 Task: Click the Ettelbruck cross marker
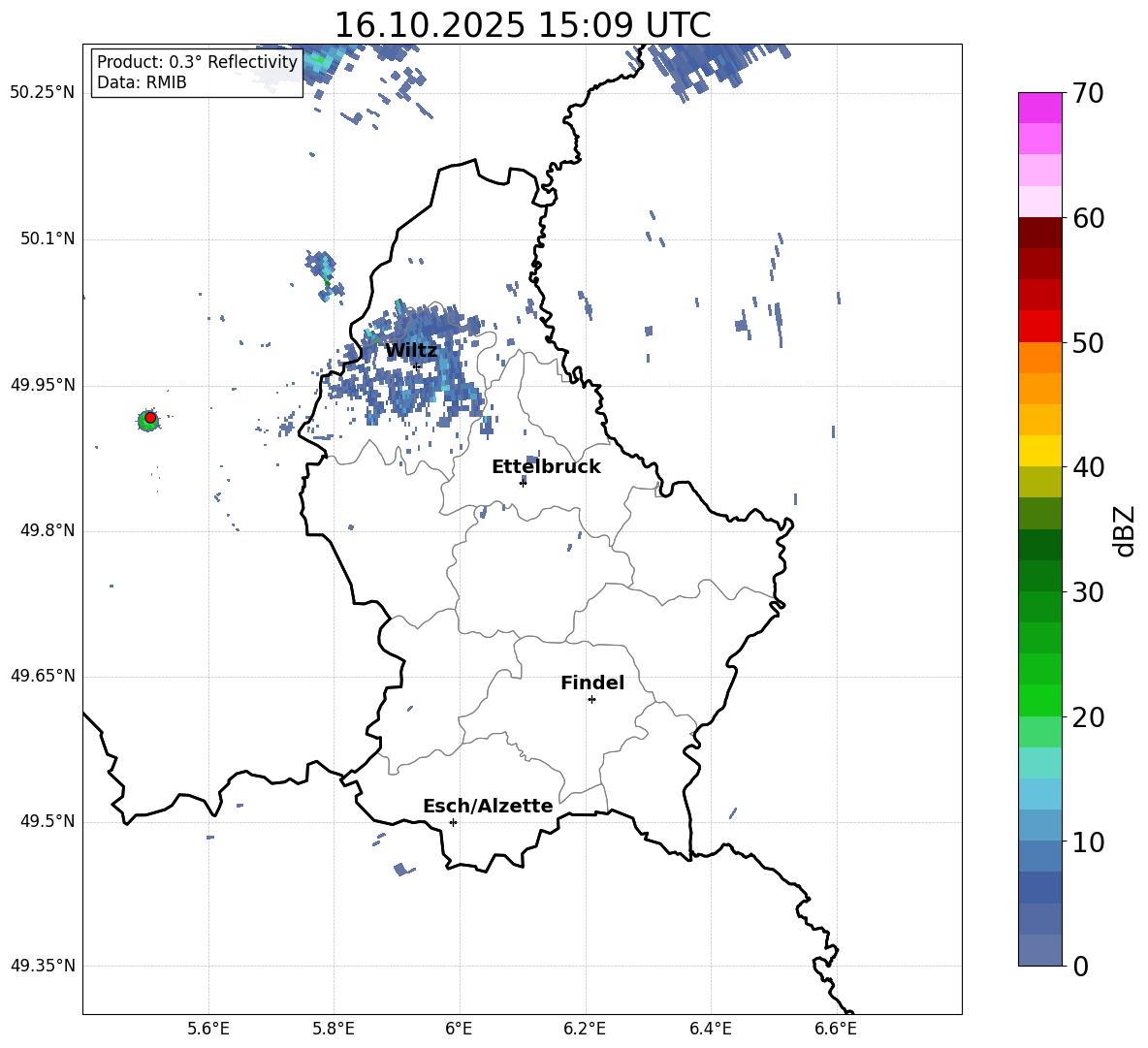523,482
